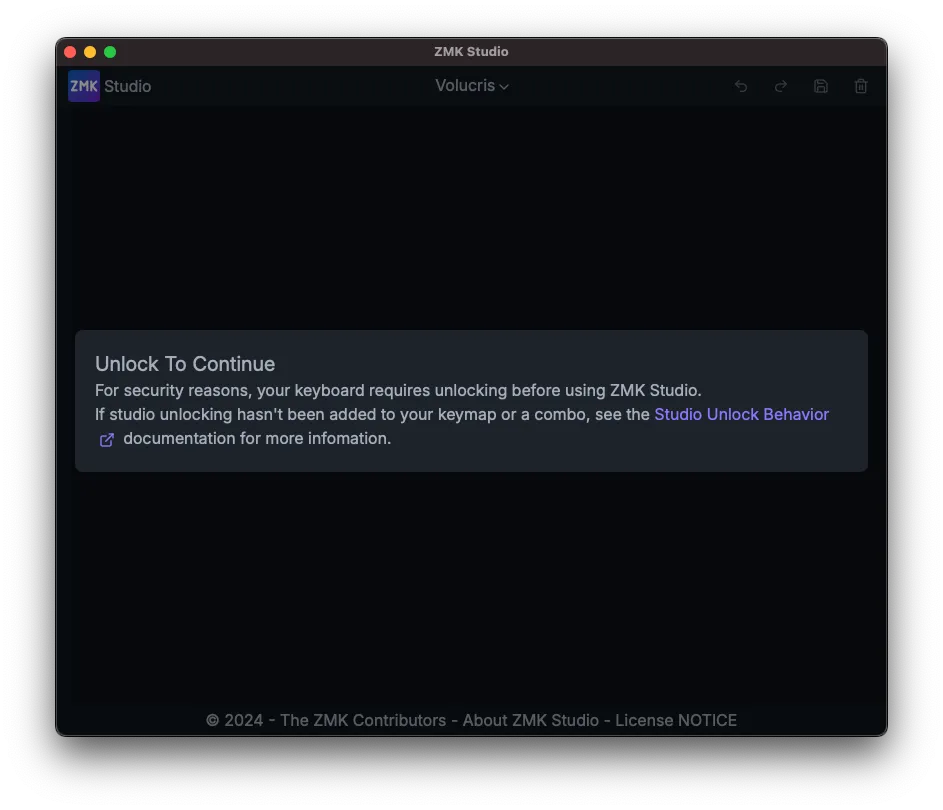Viewport: 943px width, 810px height.
Task: Open the Volucris device dropdown
Action: [472, 86]
